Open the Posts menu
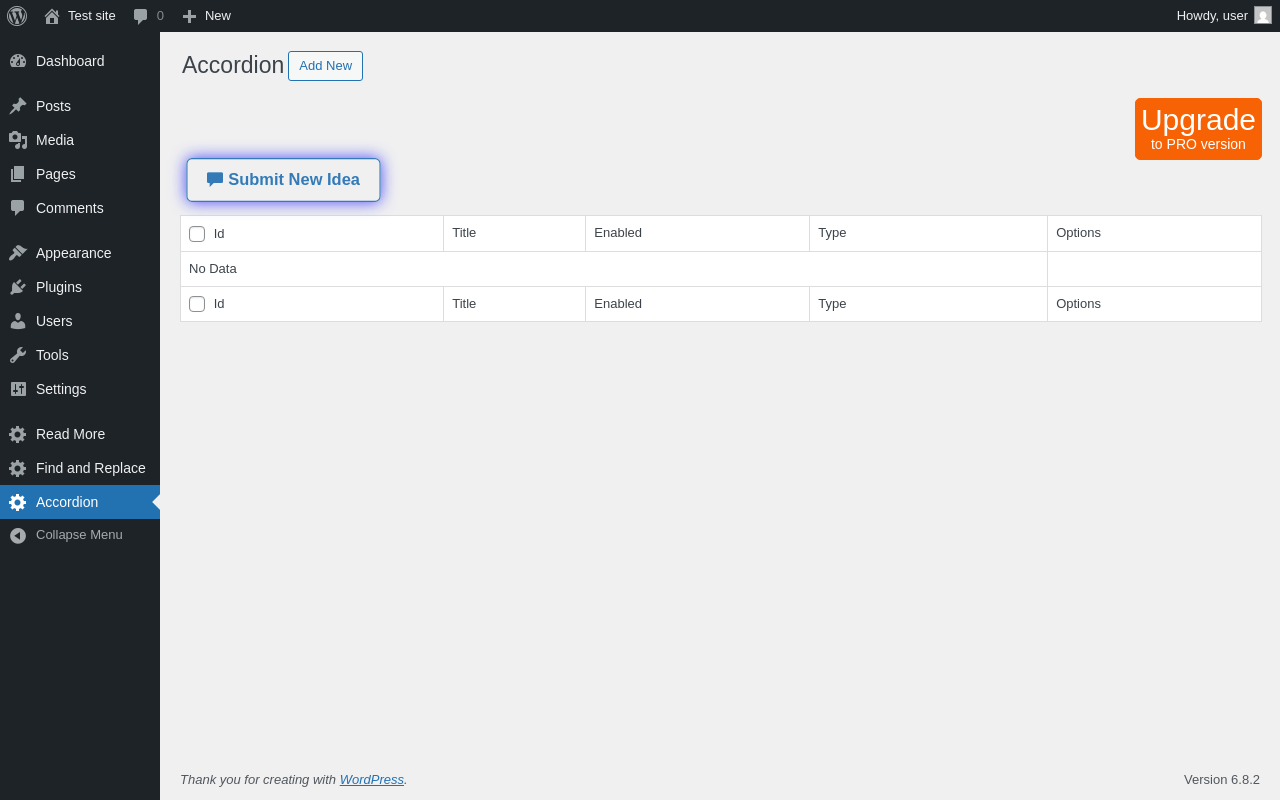The height and width of the screenshot is (800, 1280). click(x=80, y=106)
